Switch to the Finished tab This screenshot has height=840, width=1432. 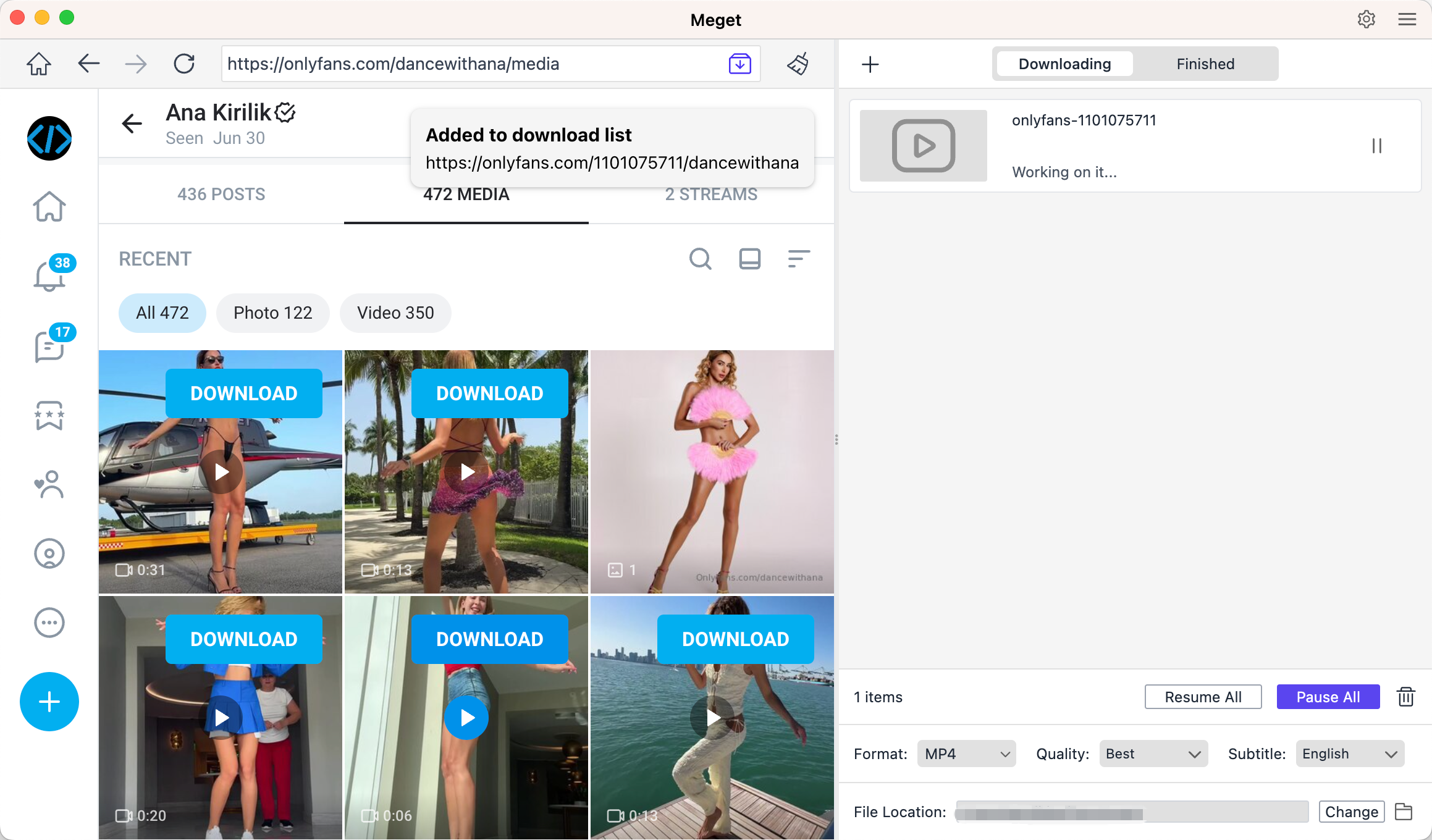1205,64
